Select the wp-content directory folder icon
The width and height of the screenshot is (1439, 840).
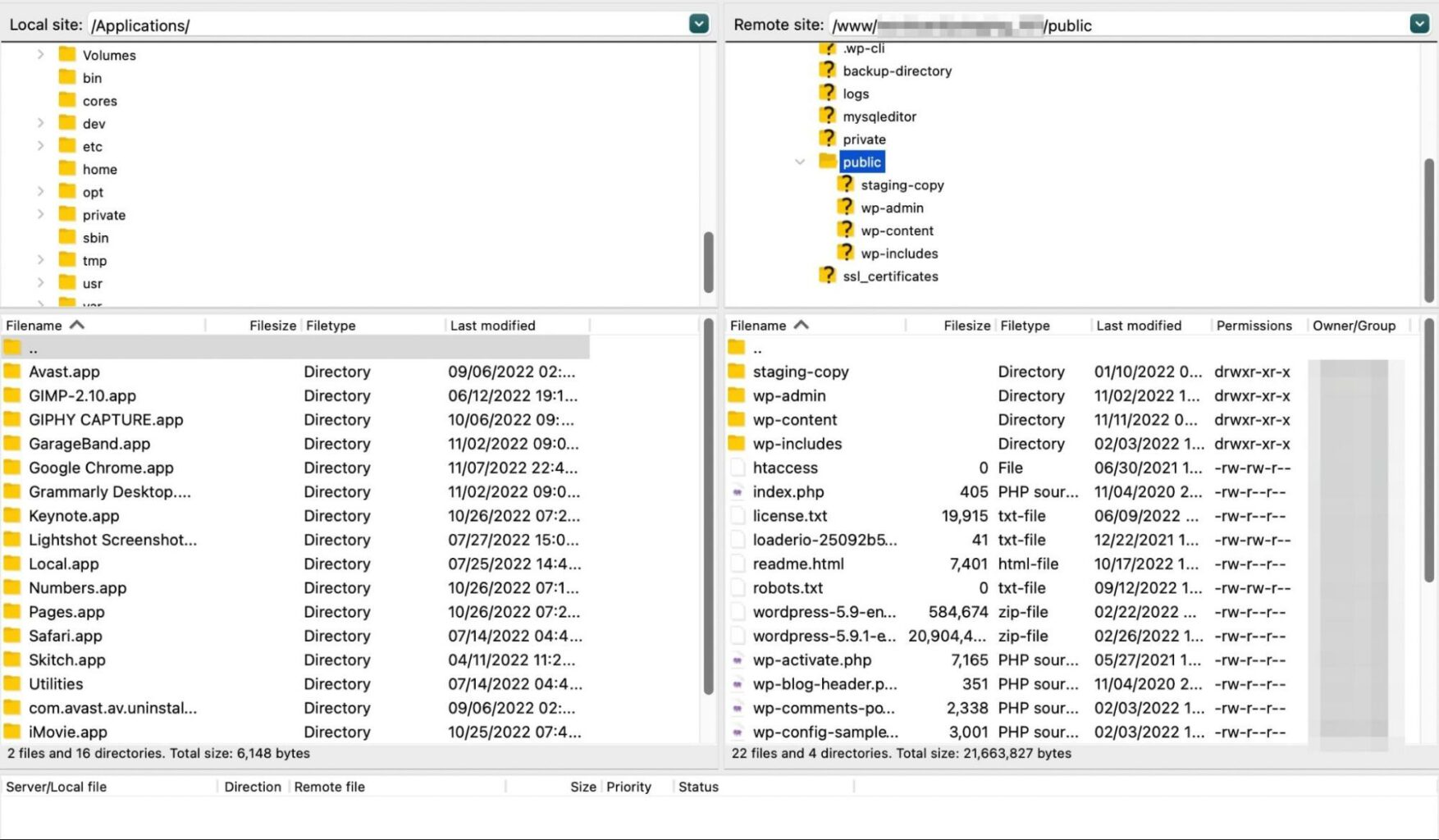736,419
